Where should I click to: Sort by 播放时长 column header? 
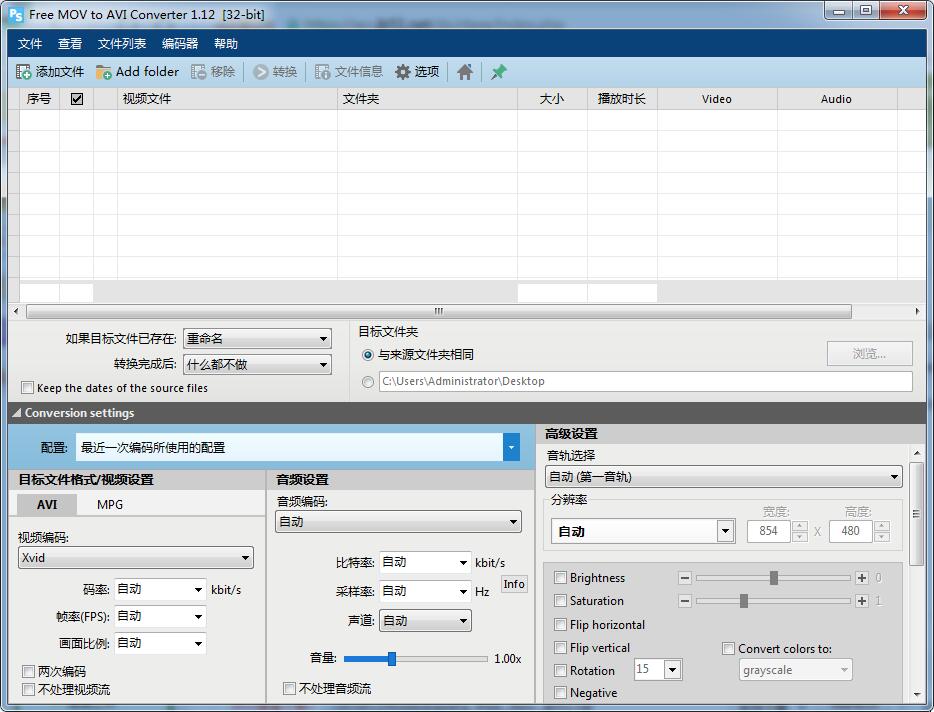coord(622,99)
